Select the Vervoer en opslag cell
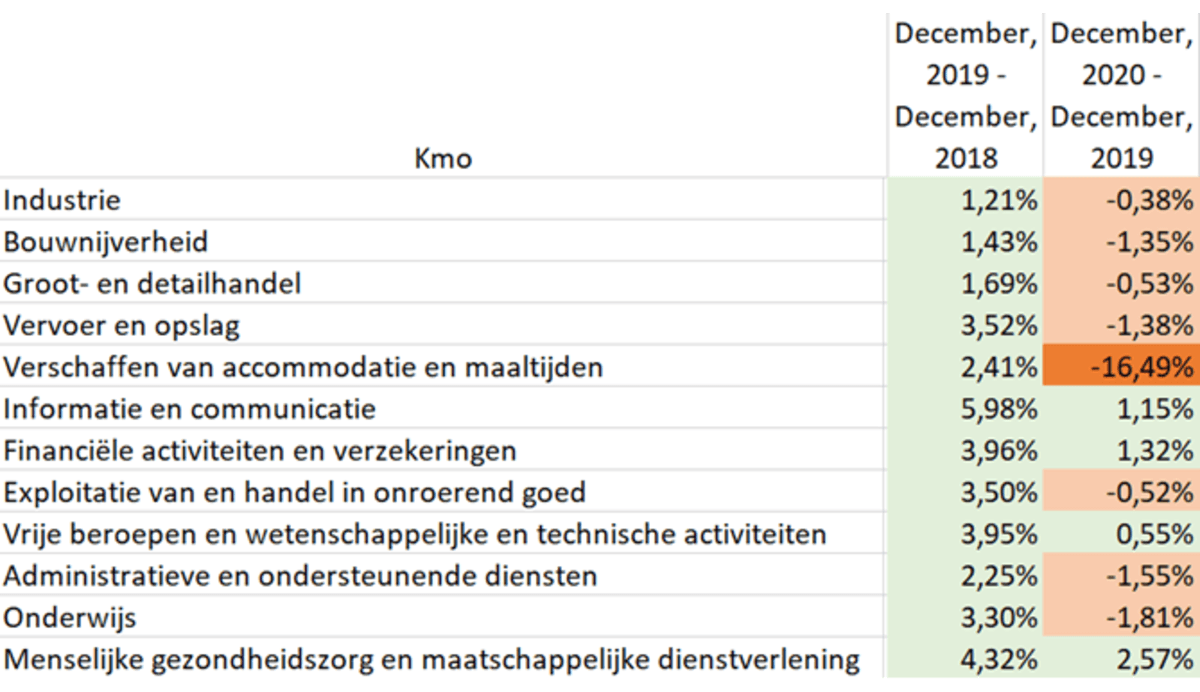Viewport: 1200px width, 692px height. tap(122, 326)
